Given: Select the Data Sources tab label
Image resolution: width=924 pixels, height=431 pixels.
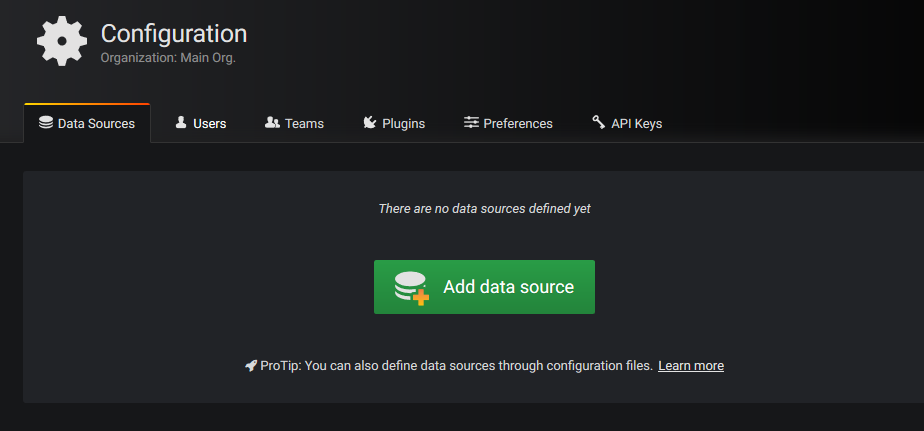Looking at the screenshot, I should 96,124.
